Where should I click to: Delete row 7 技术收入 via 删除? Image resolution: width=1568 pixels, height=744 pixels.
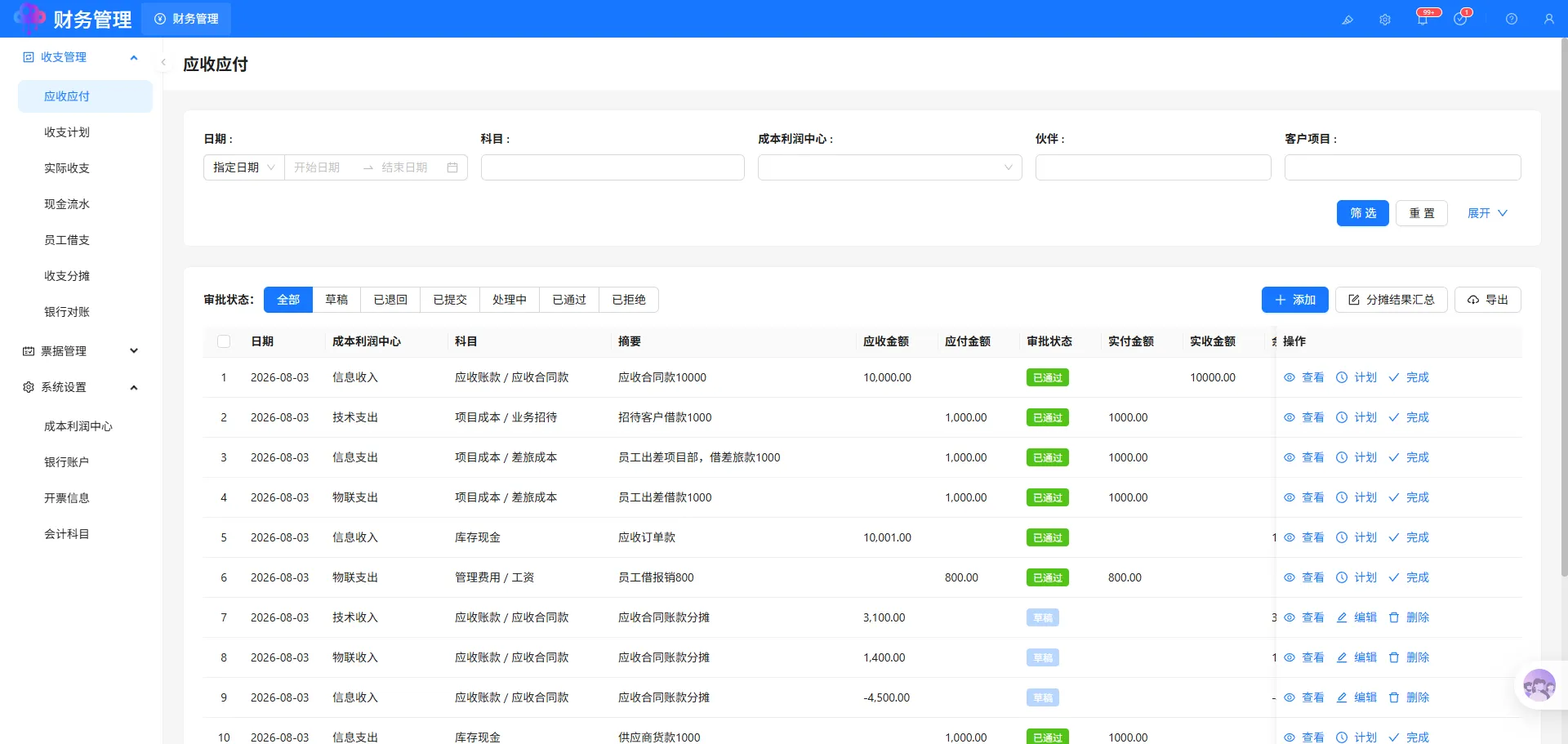point(1409,617)
